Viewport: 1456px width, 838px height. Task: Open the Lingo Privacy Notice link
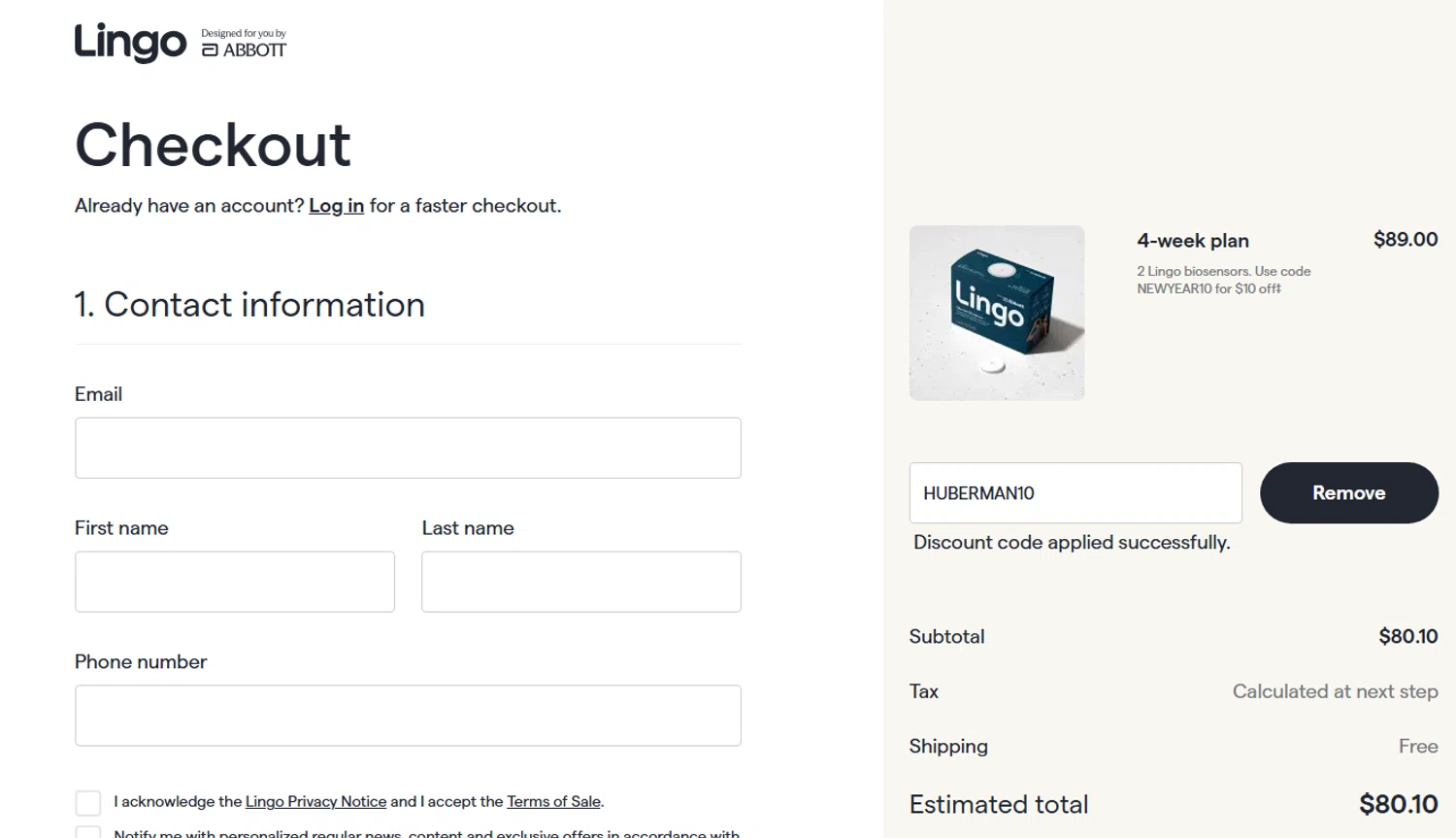pyautogui.click(x=315, y=802)
